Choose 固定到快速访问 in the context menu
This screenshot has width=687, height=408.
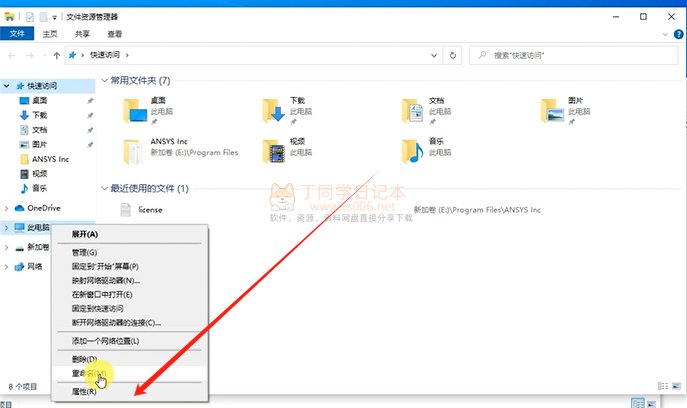[130, 309]
